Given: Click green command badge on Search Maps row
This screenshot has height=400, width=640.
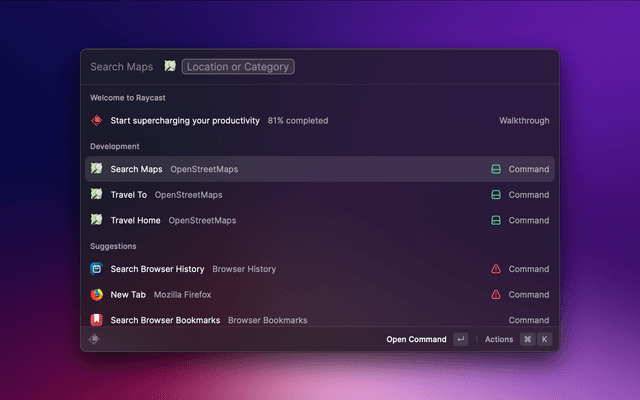Looking at the screenshot, I should click(x=495, y=169).
